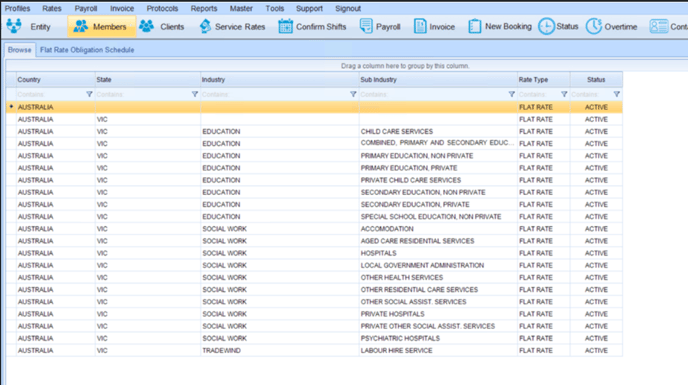Sort by the Sub Industry column header
Screen dimensions: 688x385
tap(438, 79)
